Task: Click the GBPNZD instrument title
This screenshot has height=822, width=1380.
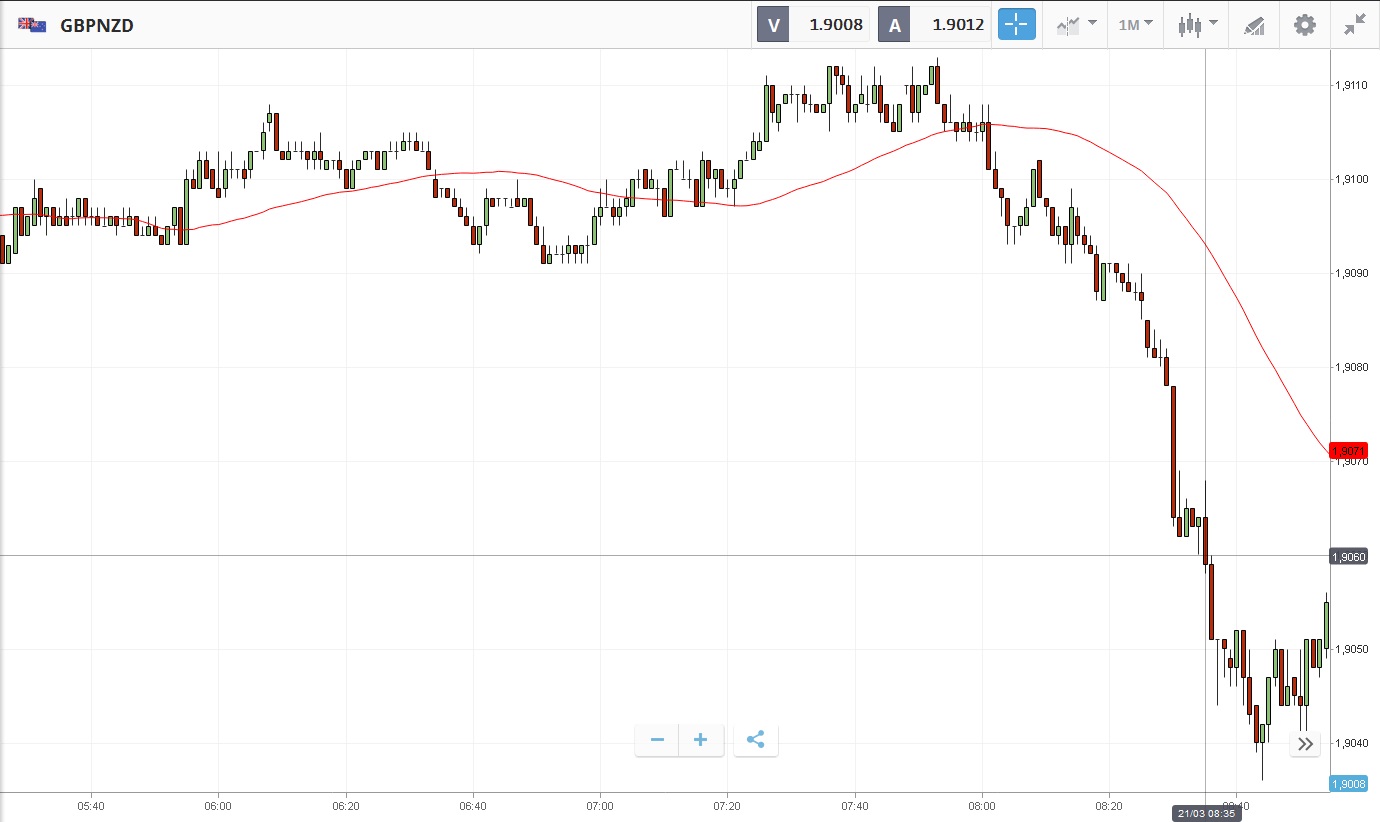Action: click(97, 26)
